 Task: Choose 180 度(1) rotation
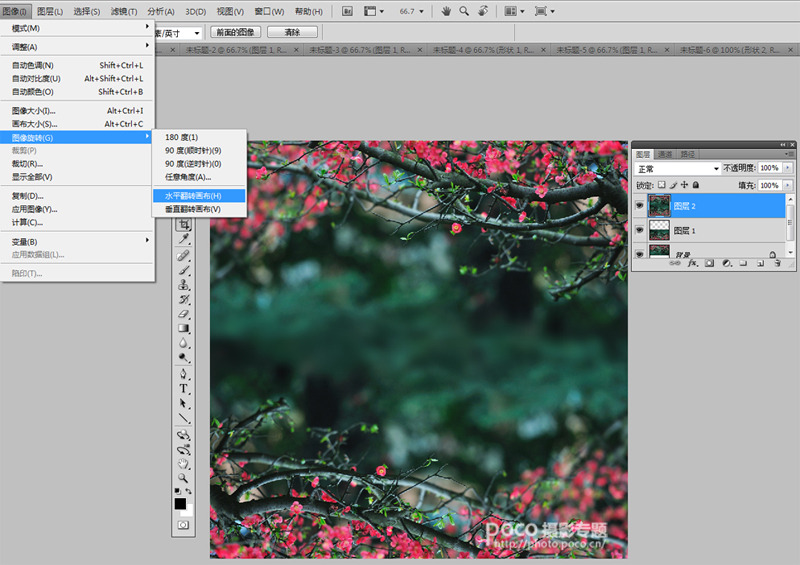[x=199, y=137]
